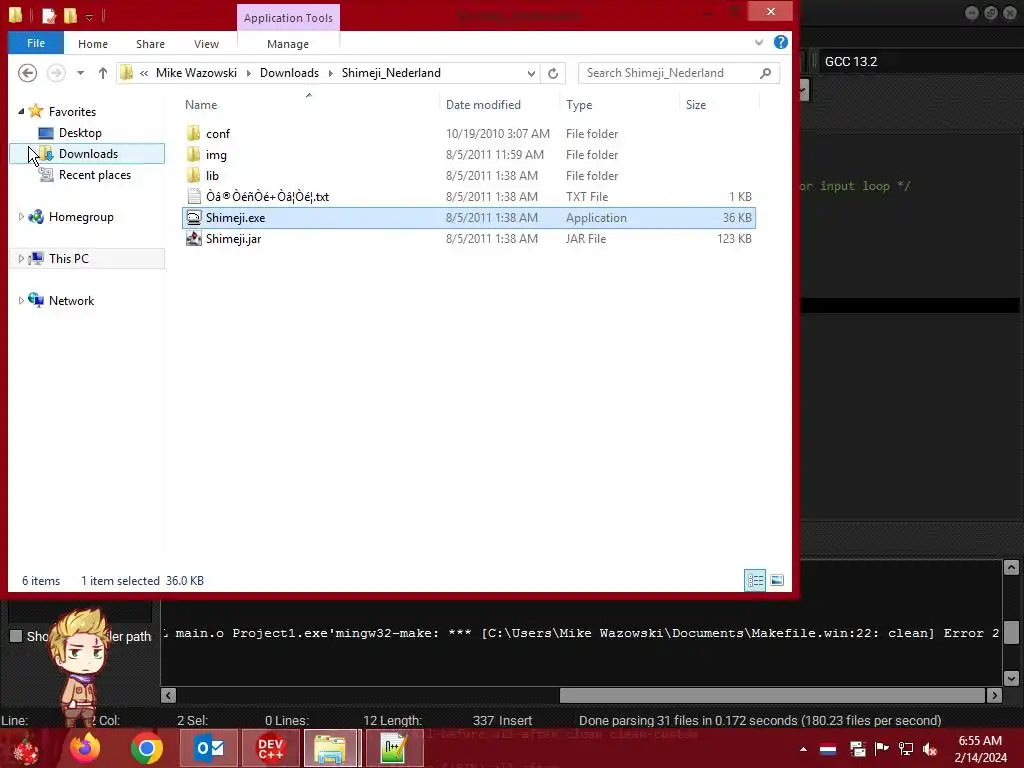Screen dimensions: 1024x768
Task: Switch to the View ribbon tab
Action: [206, 44]
